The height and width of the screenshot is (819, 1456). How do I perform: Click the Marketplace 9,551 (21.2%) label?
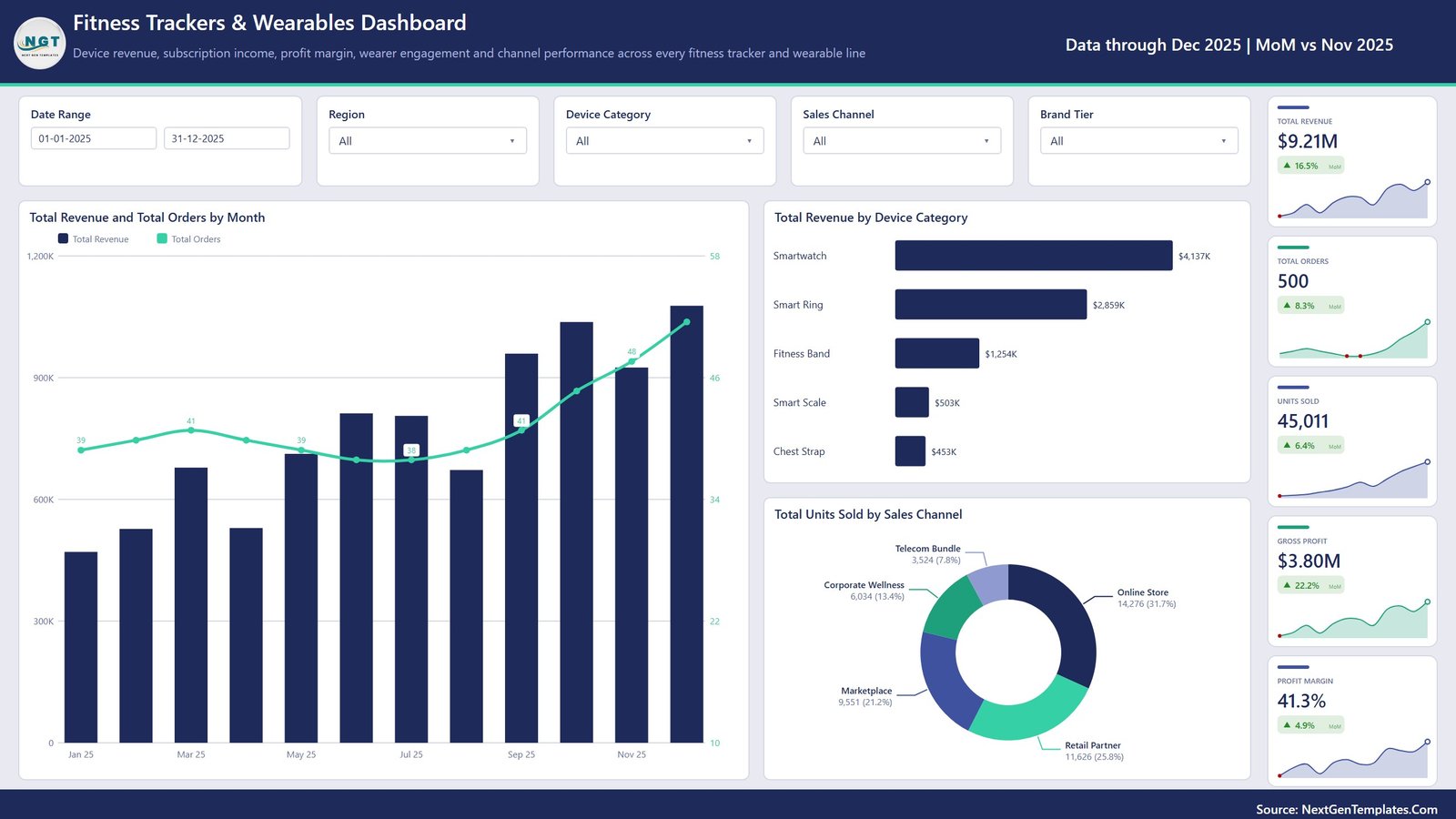[865, 696]
